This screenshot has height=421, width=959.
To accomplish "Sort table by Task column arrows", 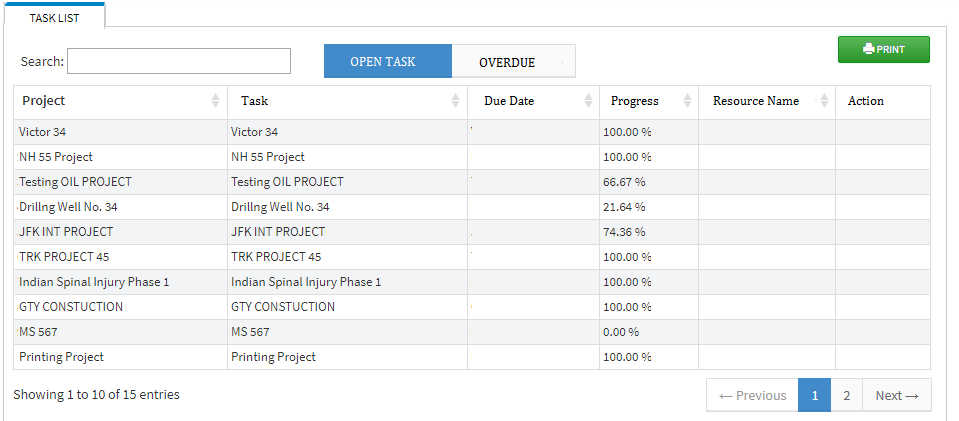I will click(455, 101).
